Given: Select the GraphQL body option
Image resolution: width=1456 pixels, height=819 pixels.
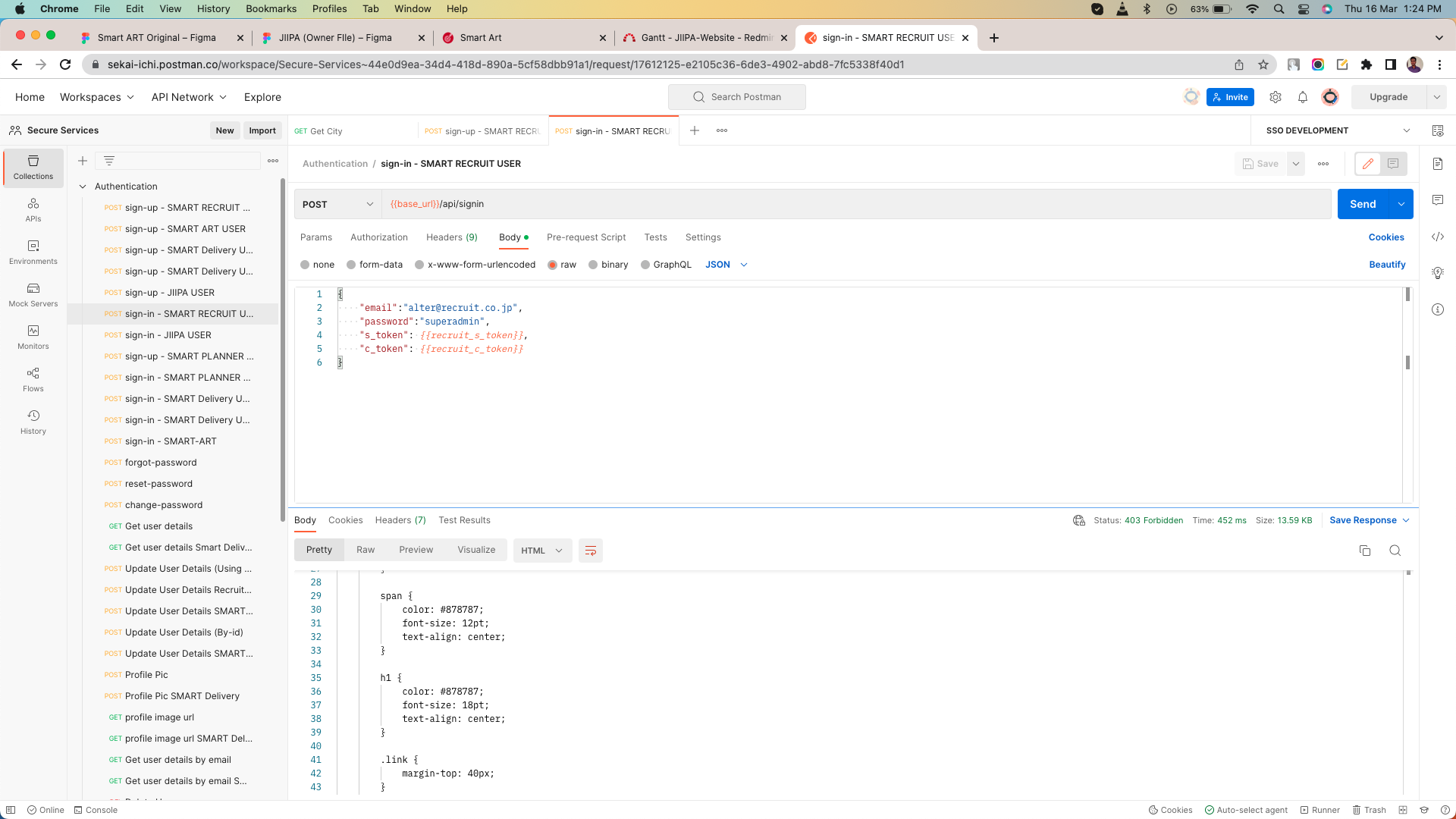Looking at the screenshot, I should [x=646, y=265].
